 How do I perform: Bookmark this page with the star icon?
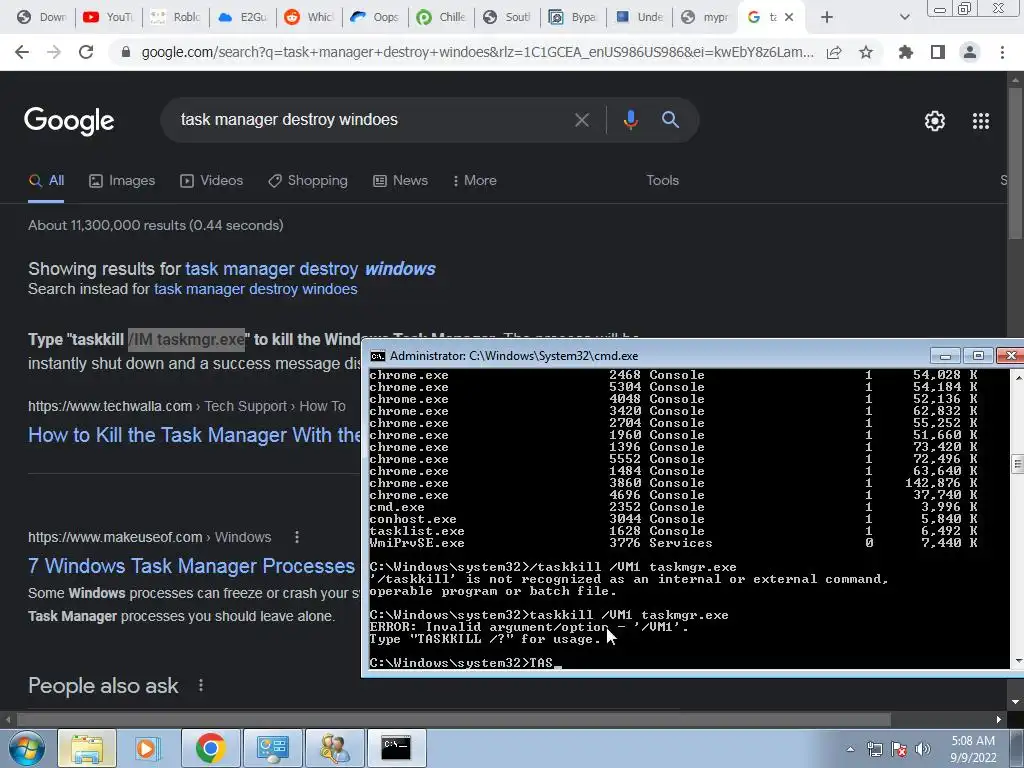866,52
